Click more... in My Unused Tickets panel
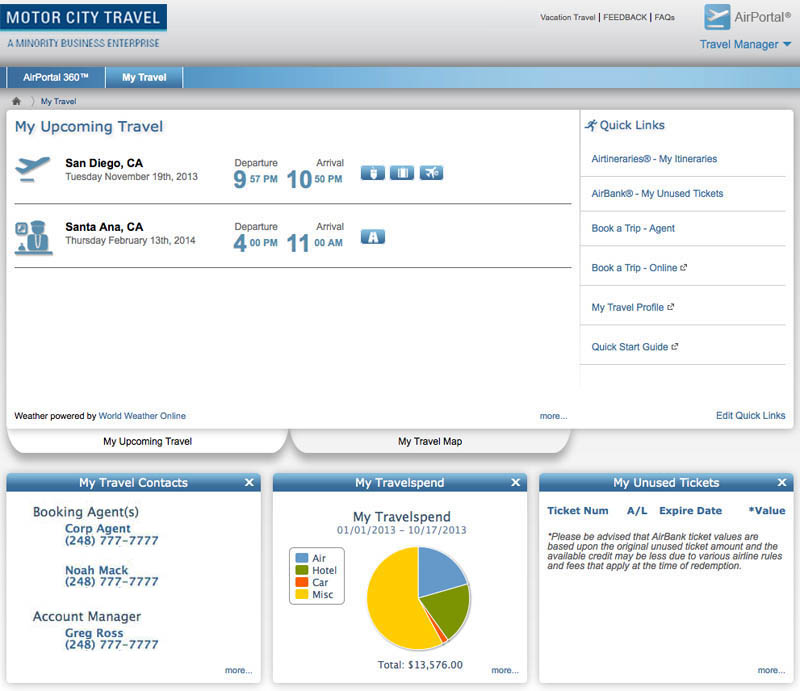Image resolution: width=800 pixels, height=691 pixels. tap(771, 670)
